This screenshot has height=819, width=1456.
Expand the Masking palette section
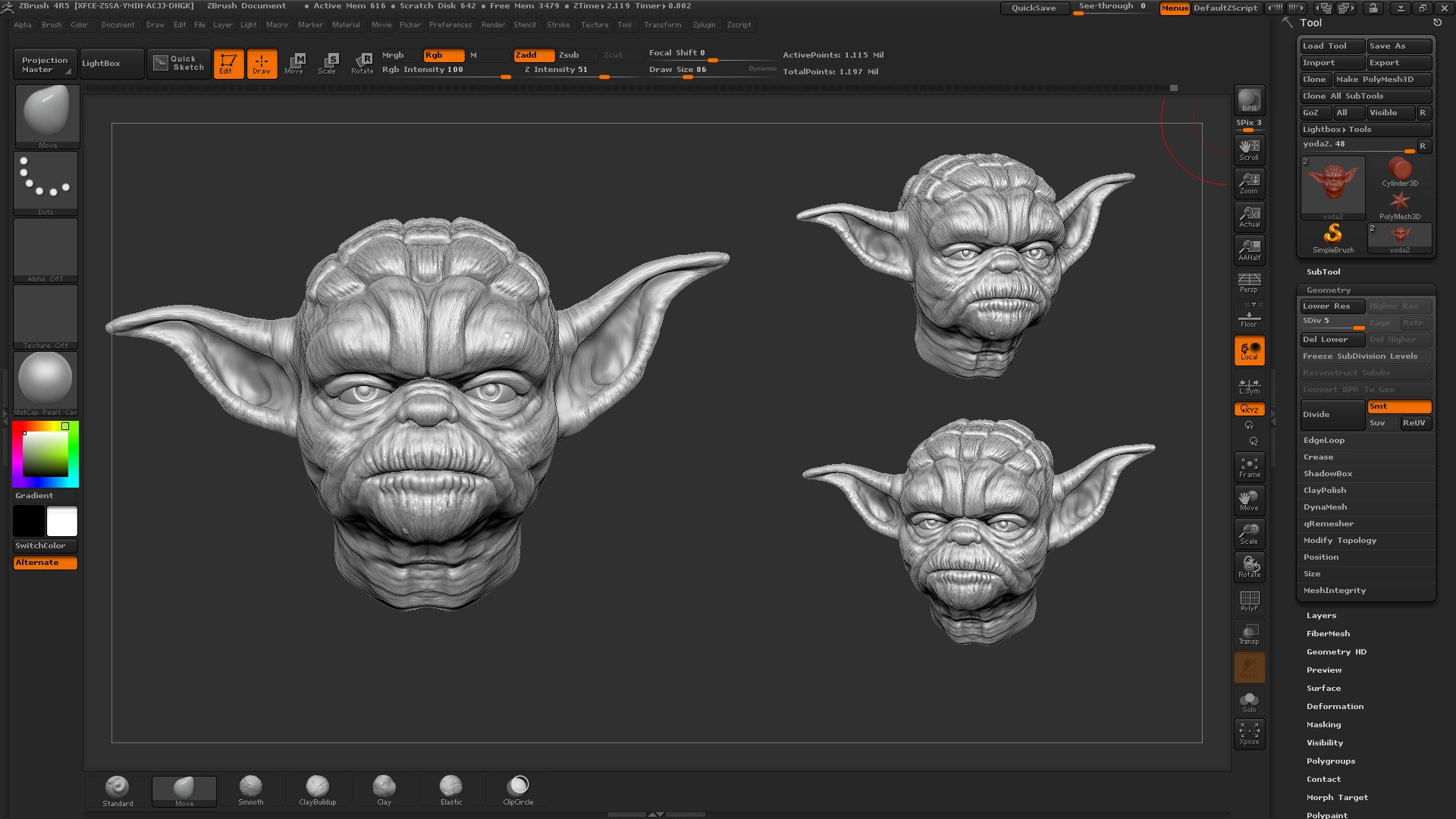pyautogui.click(x=1323, y=724)
